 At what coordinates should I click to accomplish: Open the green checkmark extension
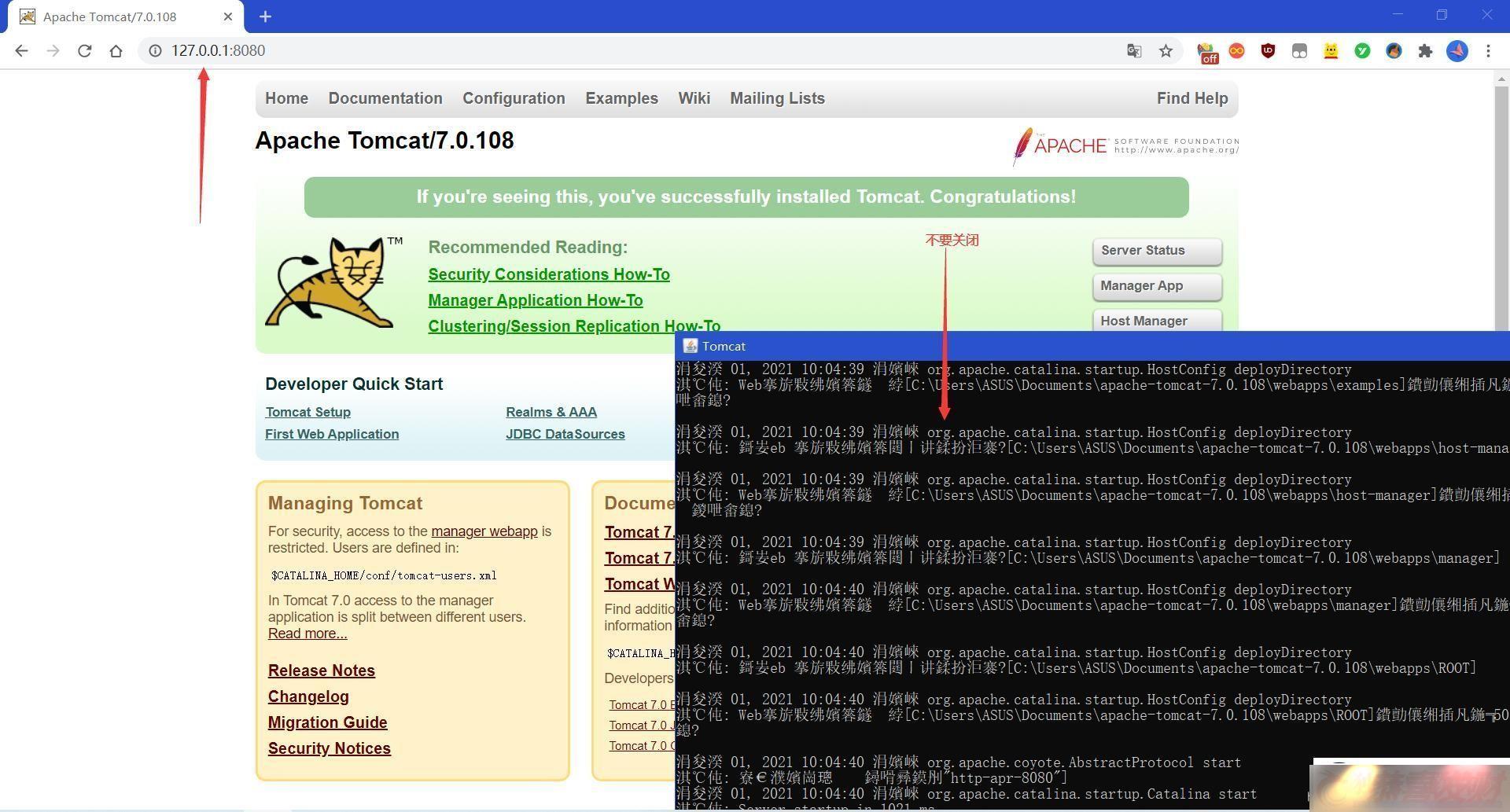tap(1362, 50)
